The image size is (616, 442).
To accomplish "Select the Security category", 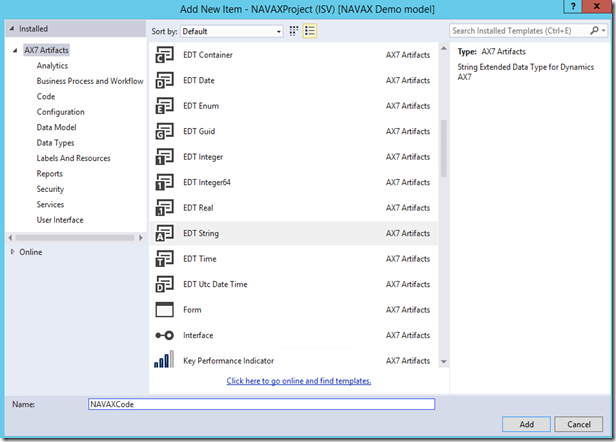I will click(x=50, y=189).
